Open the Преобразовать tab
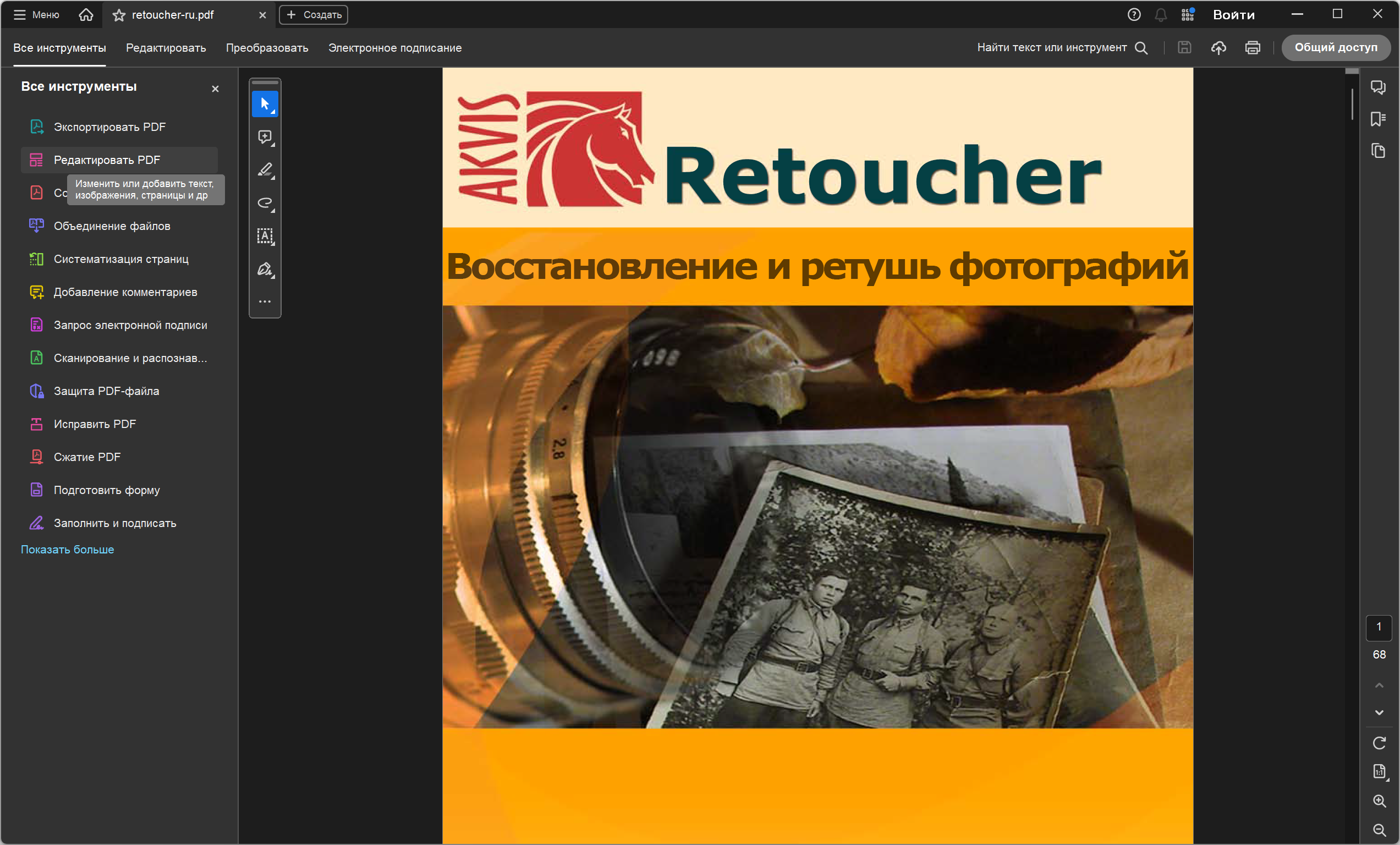Image resolution: width=1400 pixels, height=845 pixels. [x=267, y=48]
